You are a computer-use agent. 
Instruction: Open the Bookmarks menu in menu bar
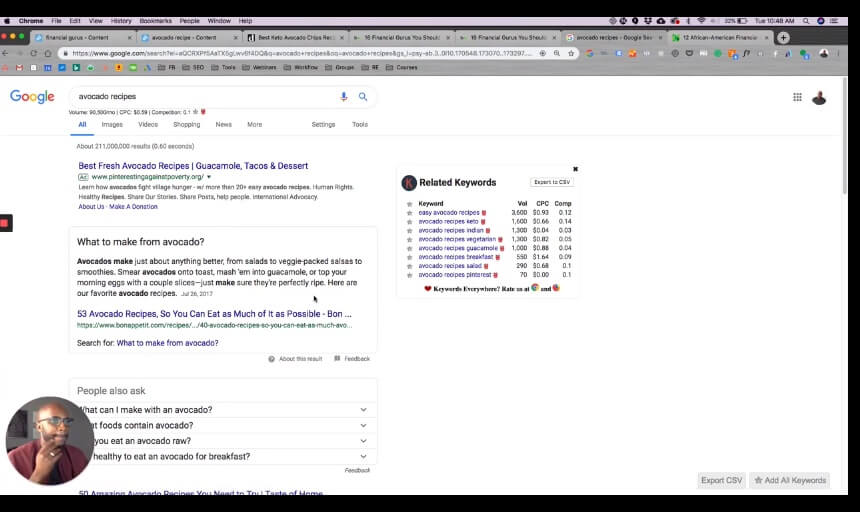[155, 21]
